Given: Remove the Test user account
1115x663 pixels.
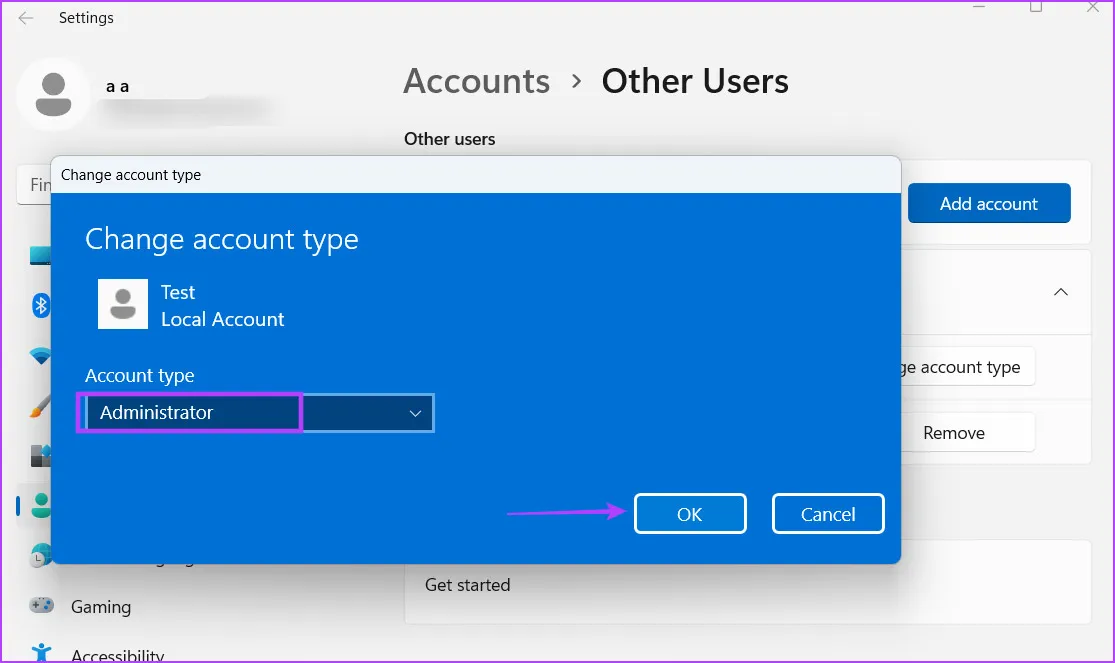Looking at the screenshot, I should click(x=953, y=433).
